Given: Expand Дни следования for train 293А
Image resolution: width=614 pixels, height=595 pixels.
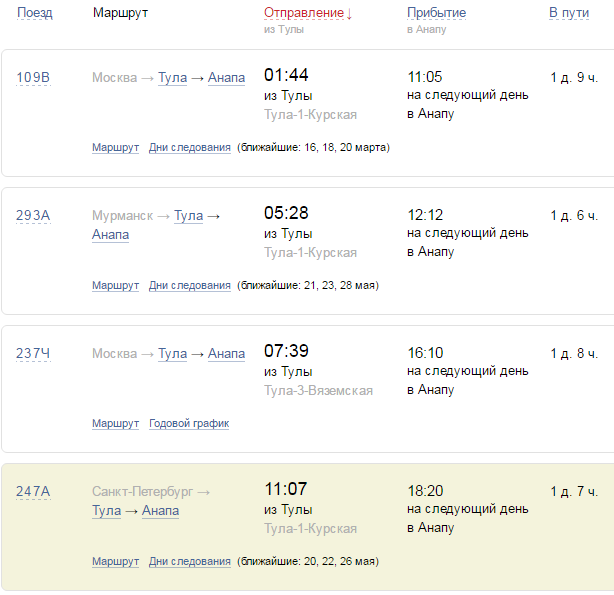Looking at the screenshot, I should pos(189,285).
